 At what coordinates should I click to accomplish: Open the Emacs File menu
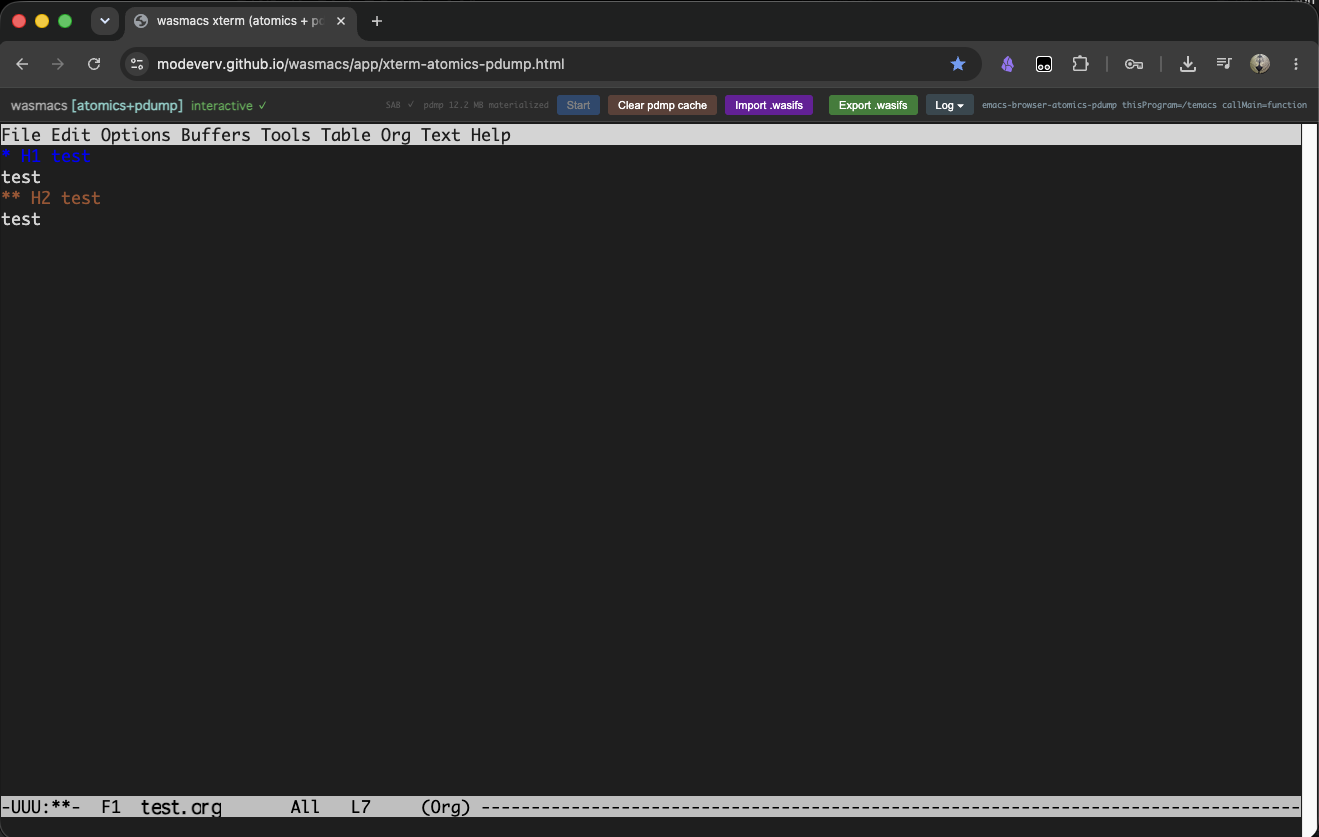coord(21,135)
